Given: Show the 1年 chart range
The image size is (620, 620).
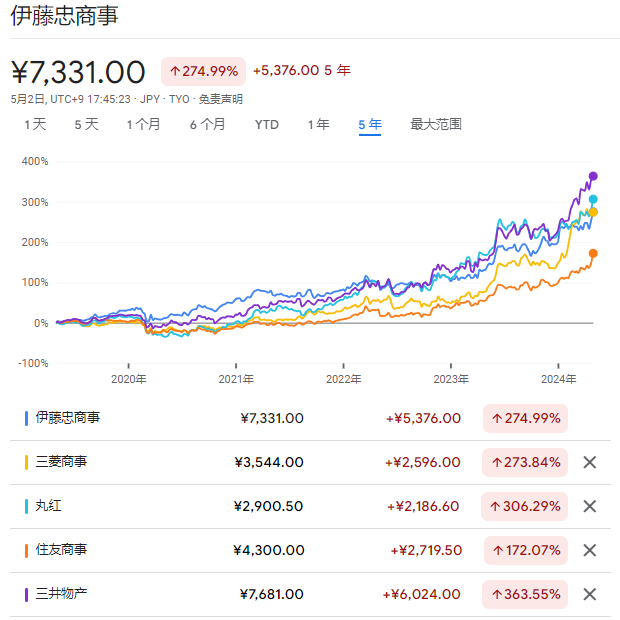Looking at the screenshot, I should click(319, 124).
